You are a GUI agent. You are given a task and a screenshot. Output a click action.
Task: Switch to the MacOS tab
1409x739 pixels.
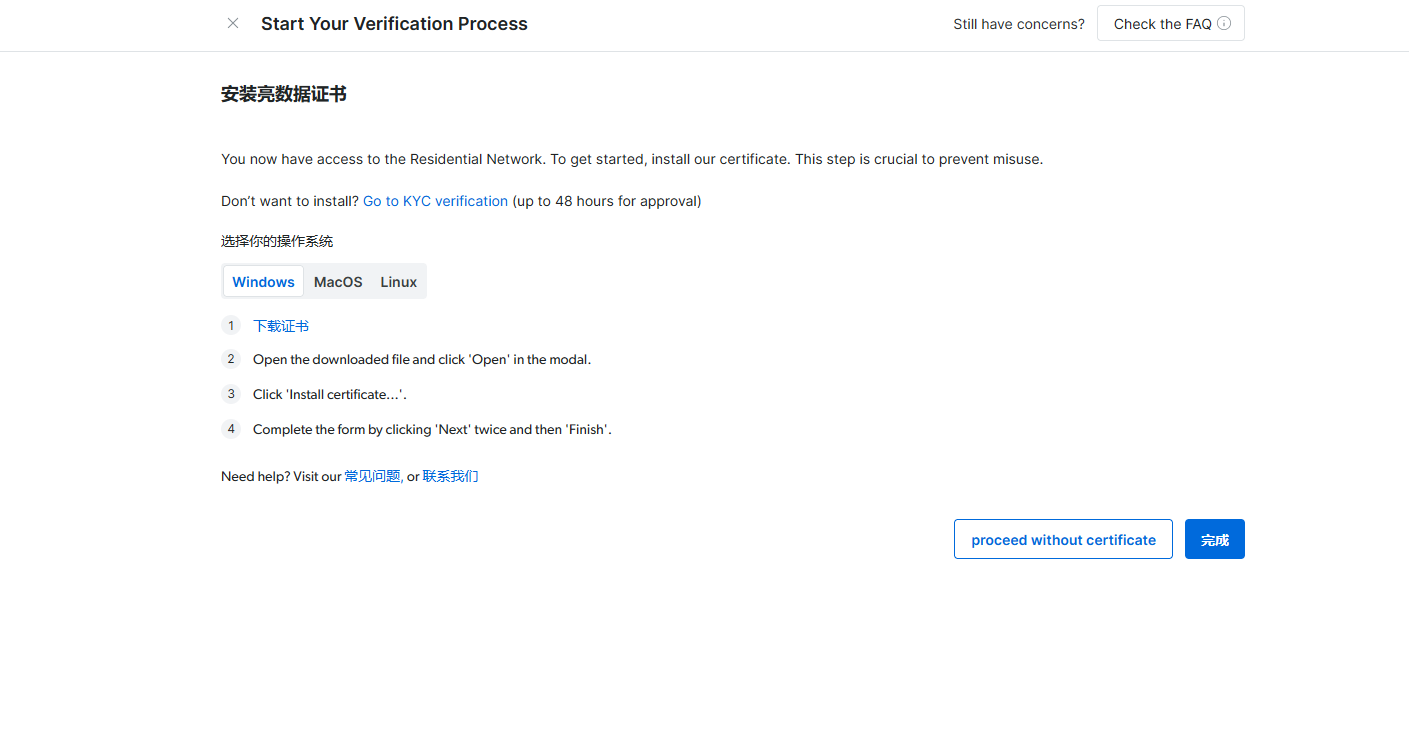point(338,282)
